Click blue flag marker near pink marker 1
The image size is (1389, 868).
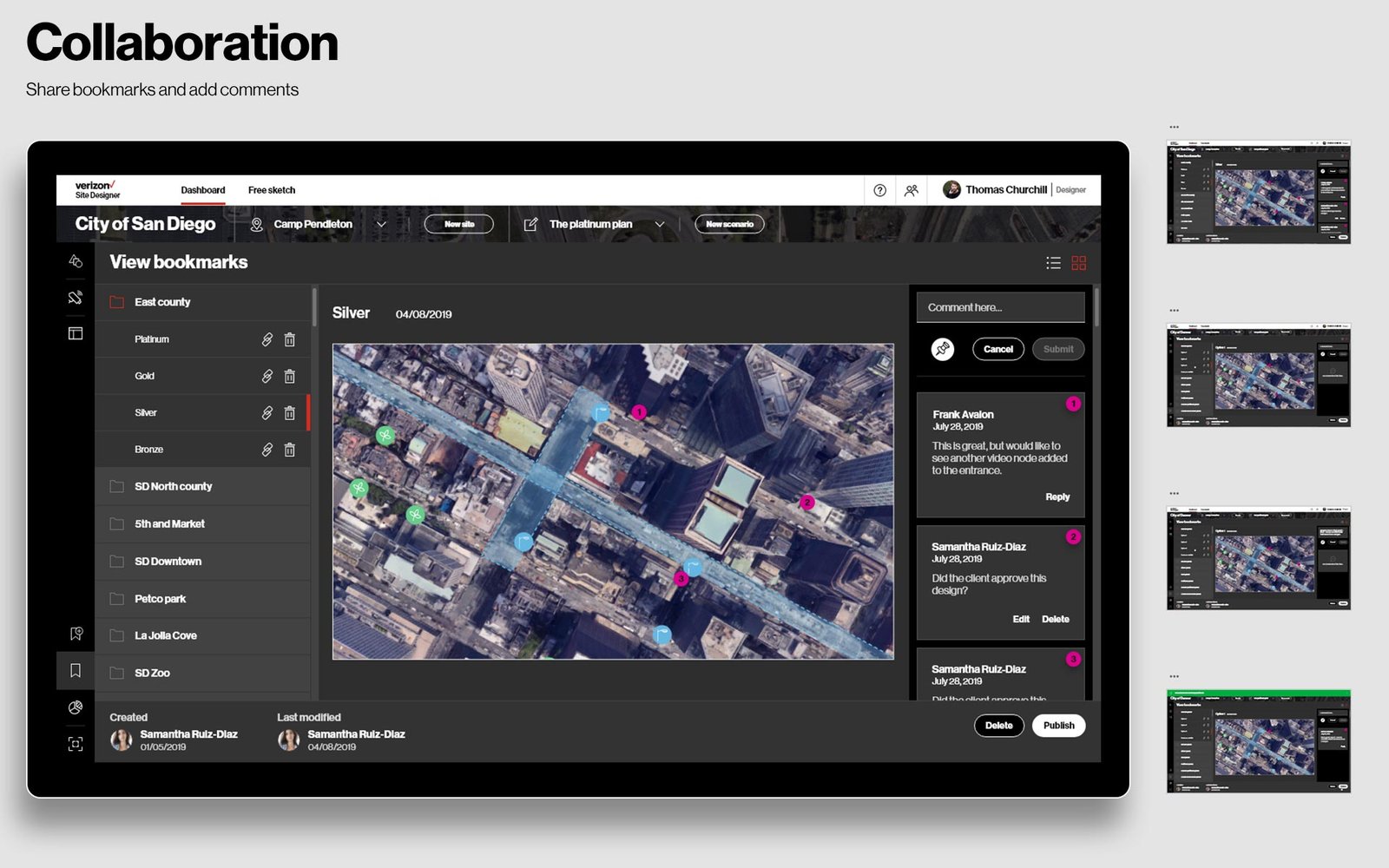[601, 413]
